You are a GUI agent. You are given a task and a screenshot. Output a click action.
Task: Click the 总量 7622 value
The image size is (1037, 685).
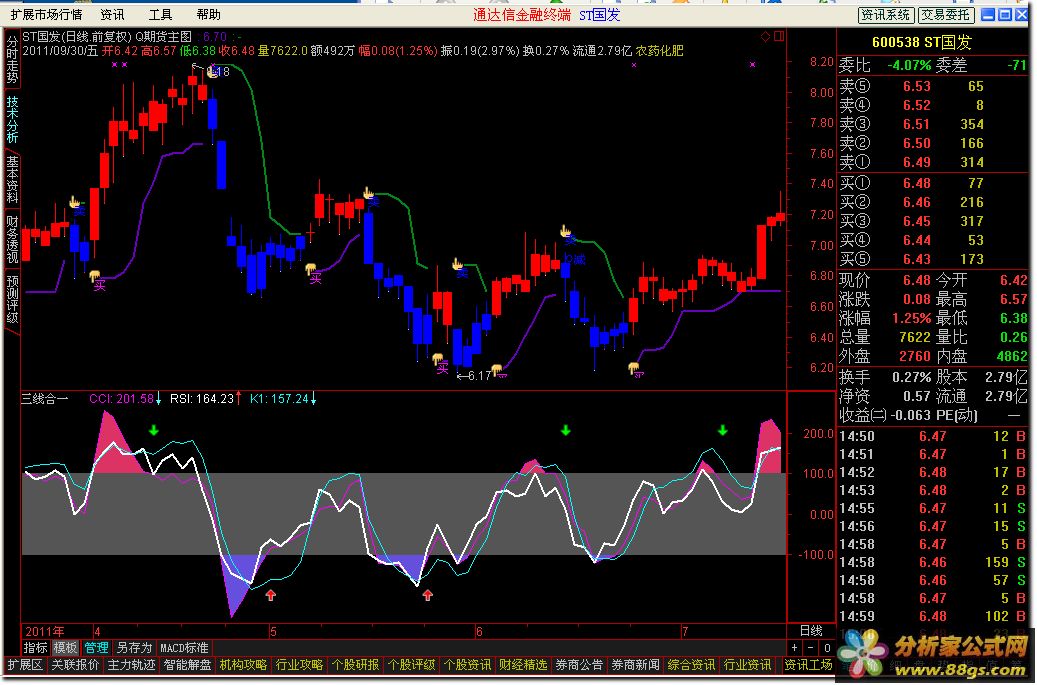(915, 338)
